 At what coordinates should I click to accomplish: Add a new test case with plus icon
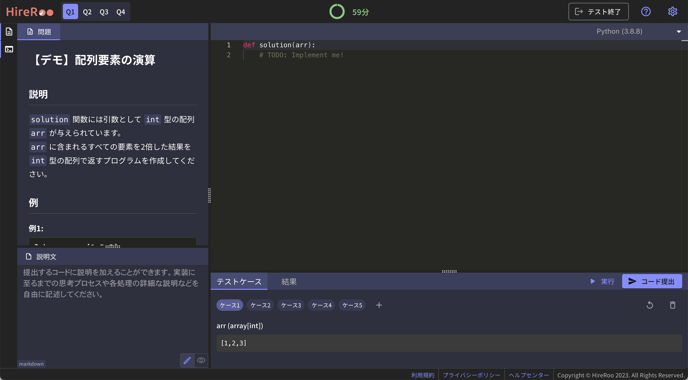pyautogui.click(x=379, y=305)
